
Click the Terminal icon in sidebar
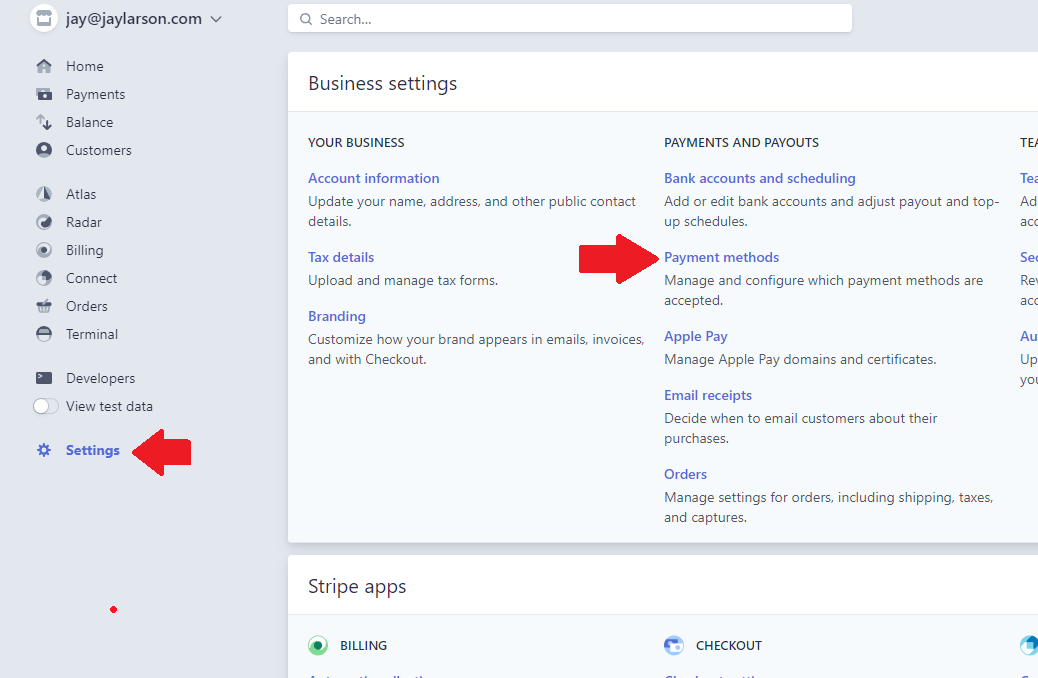tap(44, 334)
